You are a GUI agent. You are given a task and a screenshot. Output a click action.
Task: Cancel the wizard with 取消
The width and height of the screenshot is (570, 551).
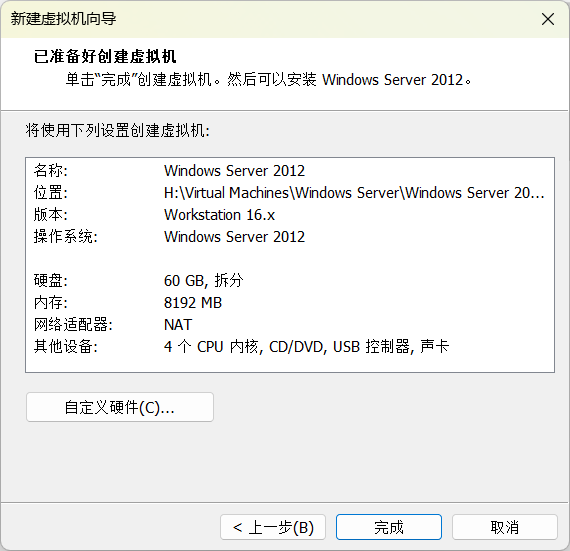[x=505, y=527]
